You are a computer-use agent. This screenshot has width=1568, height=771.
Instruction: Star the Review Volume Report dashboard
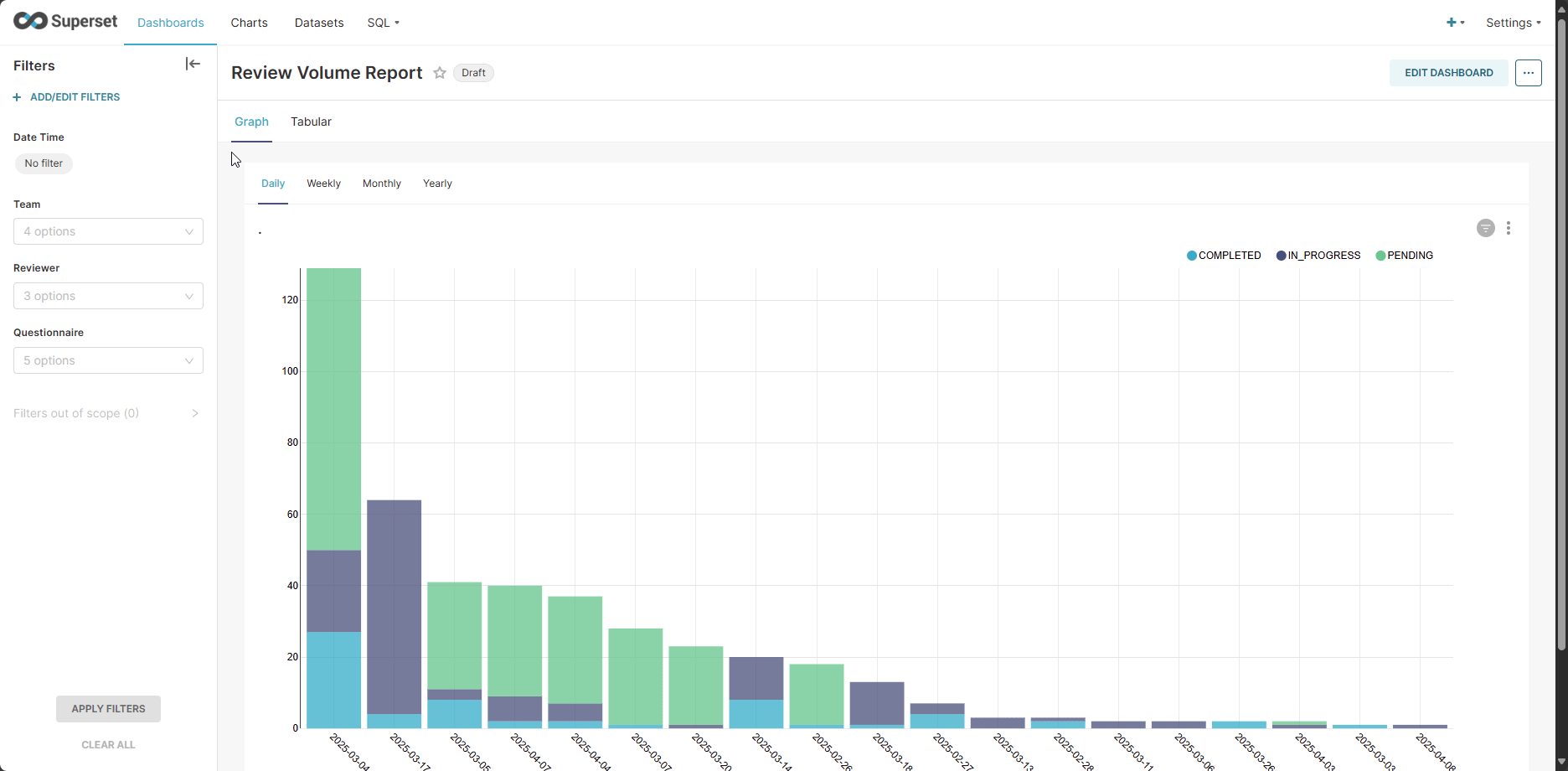point(440,73)
